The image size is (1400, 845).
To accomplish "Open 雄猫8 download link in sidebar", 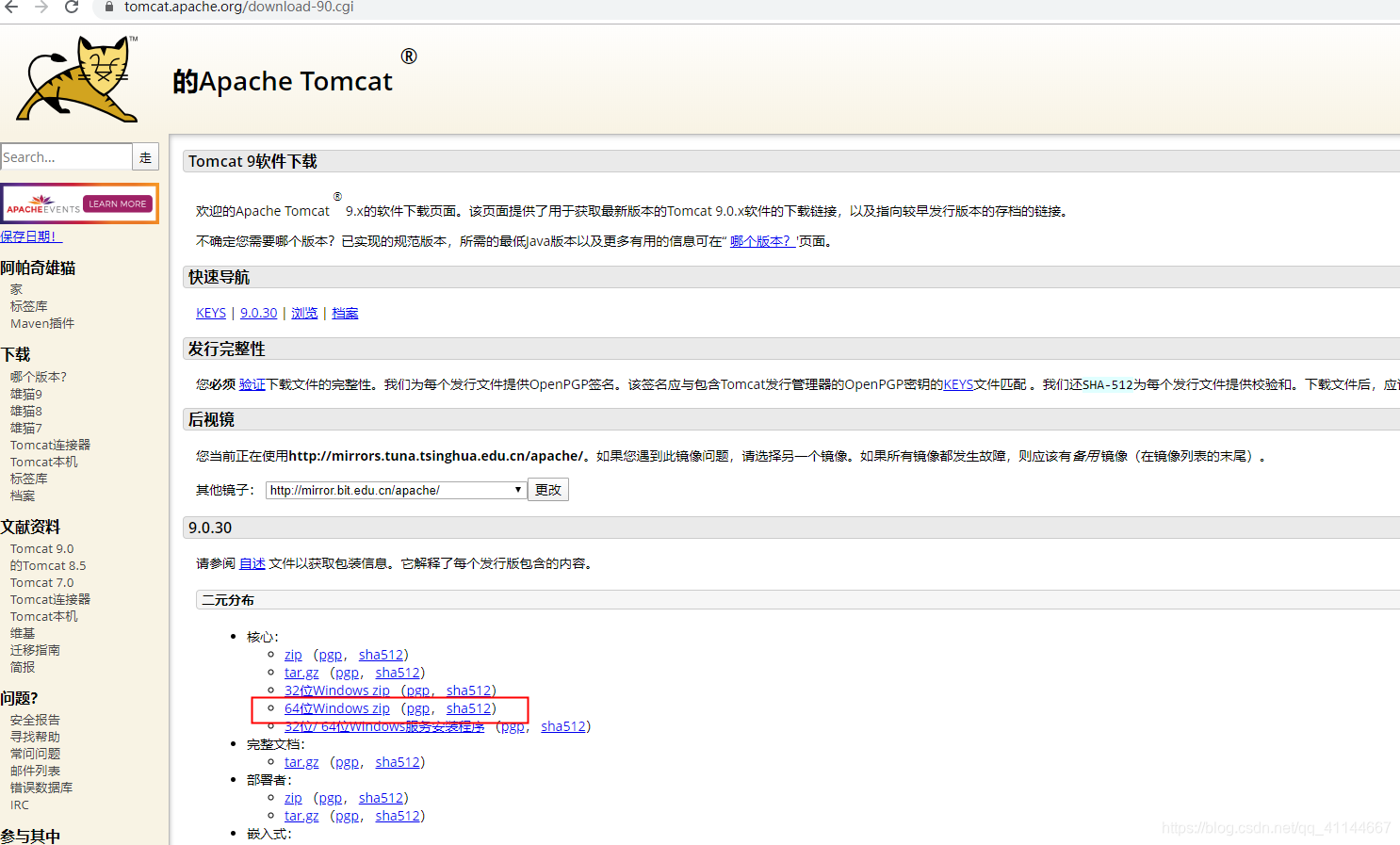I will pos(26,411).
